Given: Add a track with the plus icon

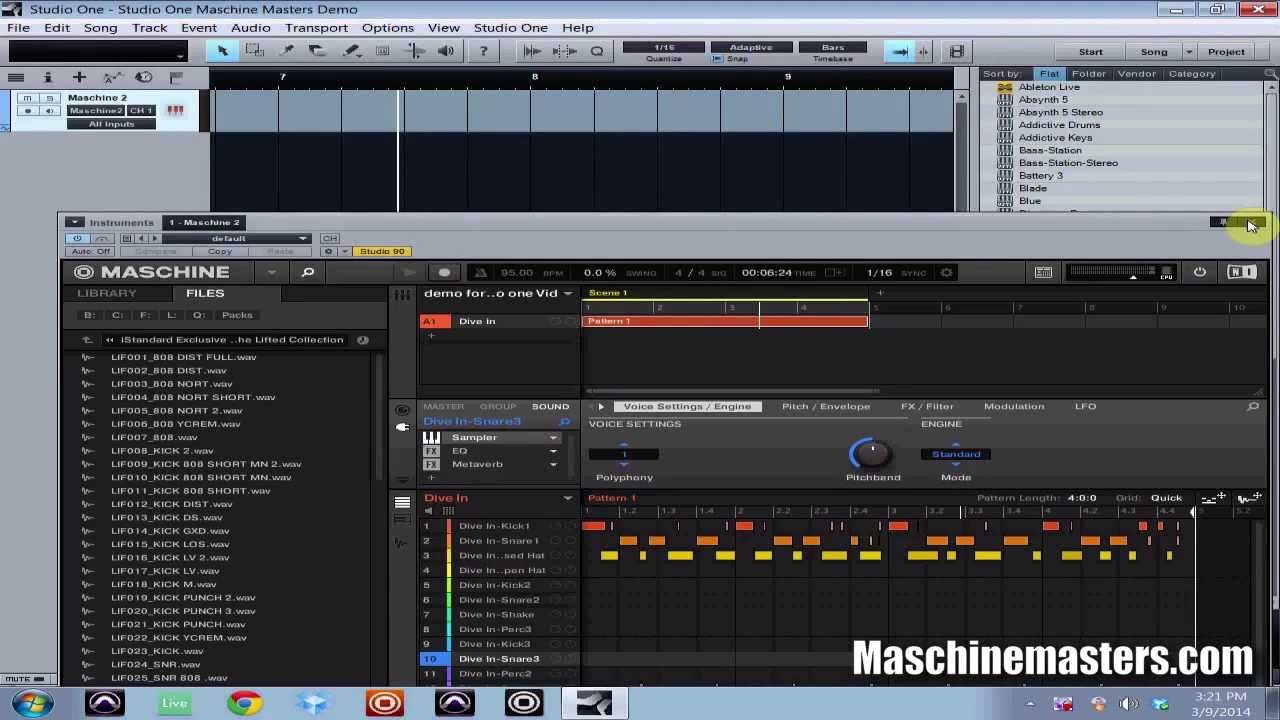Looking at the screenshot, I should click(79, 77).
